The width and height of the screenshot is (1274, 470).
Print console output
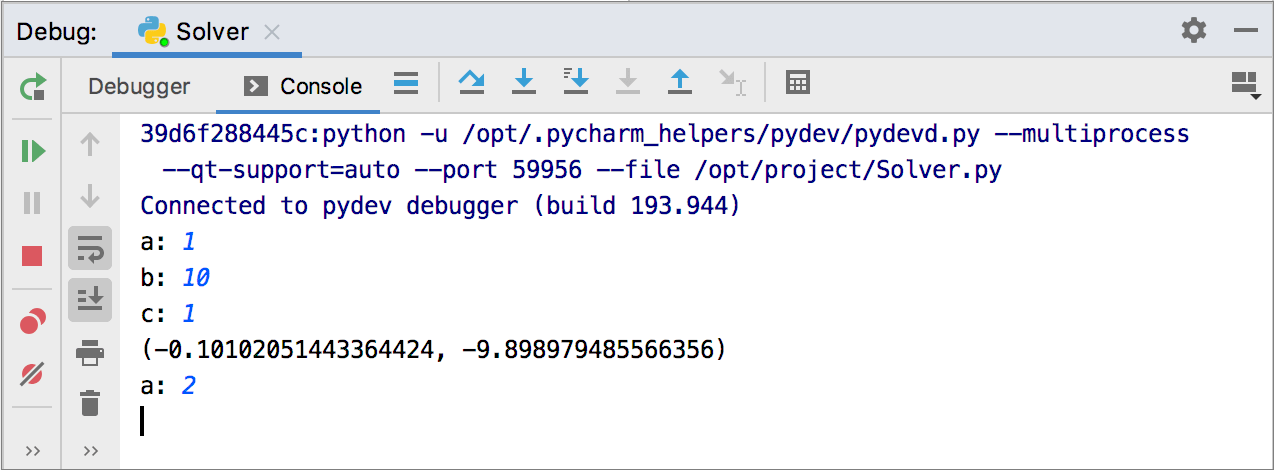90,351
